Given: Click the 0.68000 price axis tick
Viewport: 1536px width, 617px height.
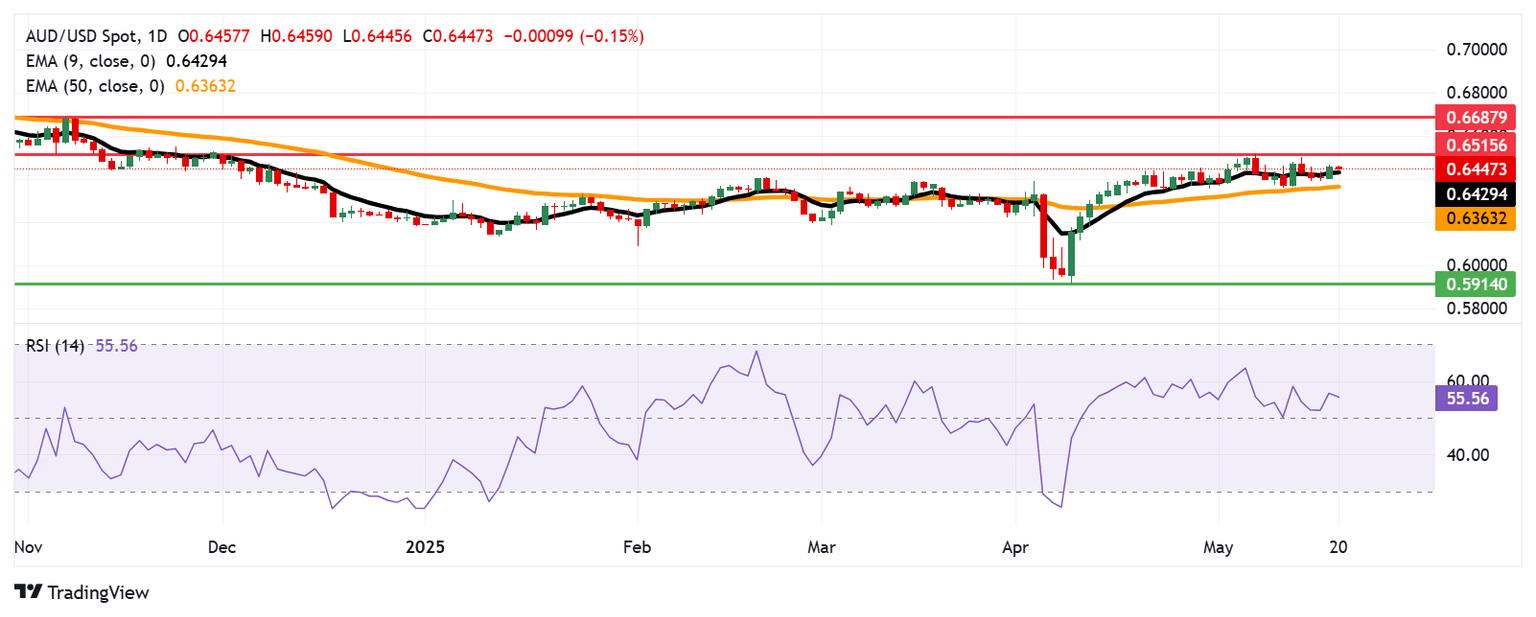Looking at the screenshot, I should pyautogui.click(x=1478, y=95).
